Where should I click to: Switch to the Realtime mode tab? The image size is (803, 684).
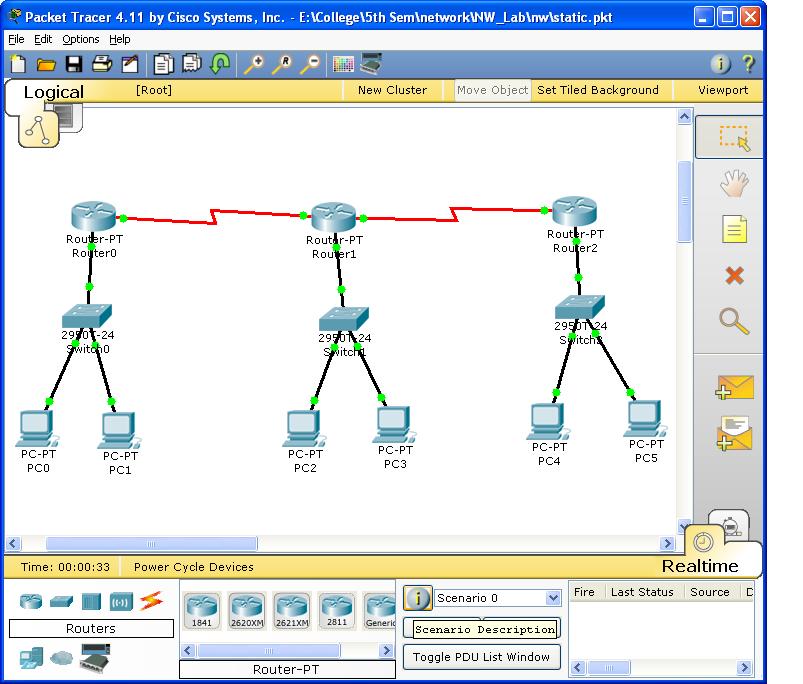(x=700, y=566)
